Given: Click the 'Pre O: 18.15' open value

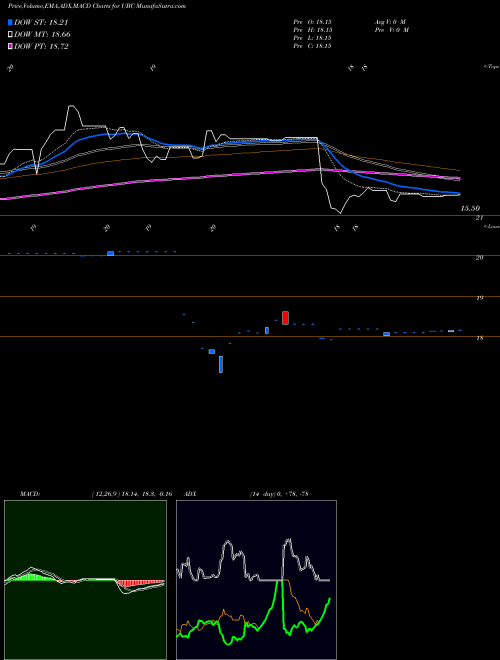Looking at the screenshot, I should click(x=313, y=21).
